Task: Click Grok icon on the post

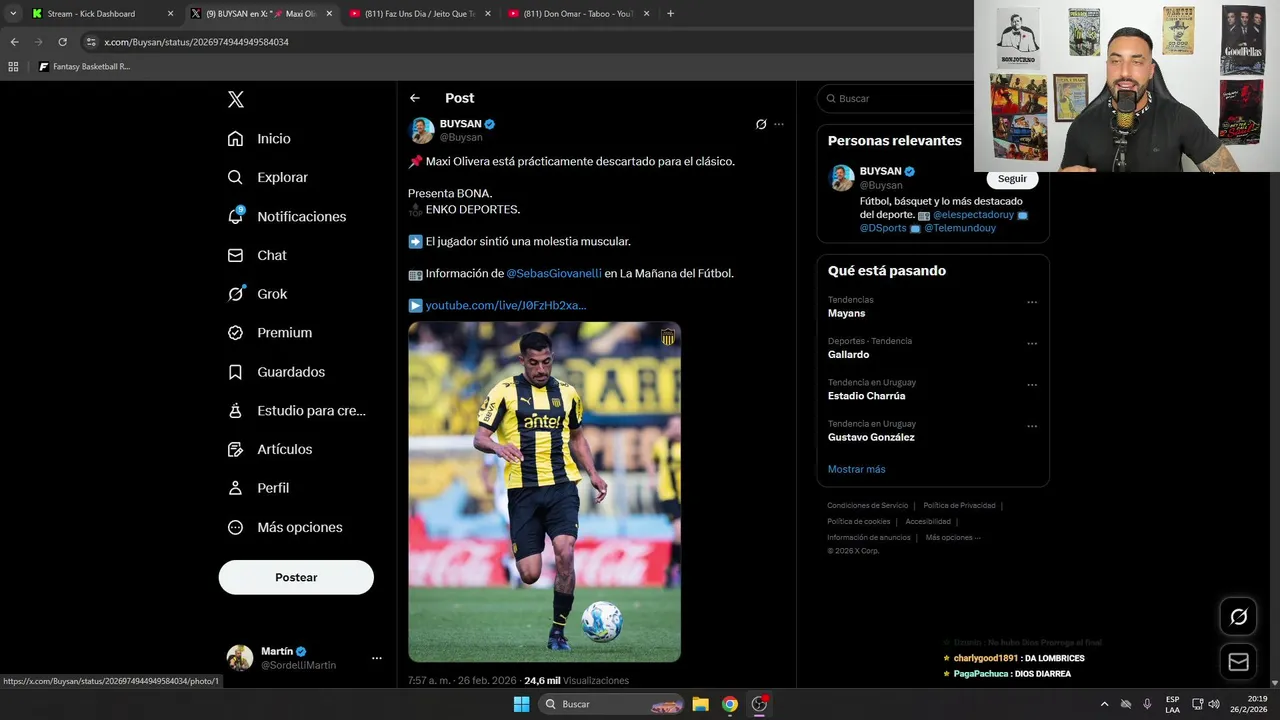Action: [761, 124]
